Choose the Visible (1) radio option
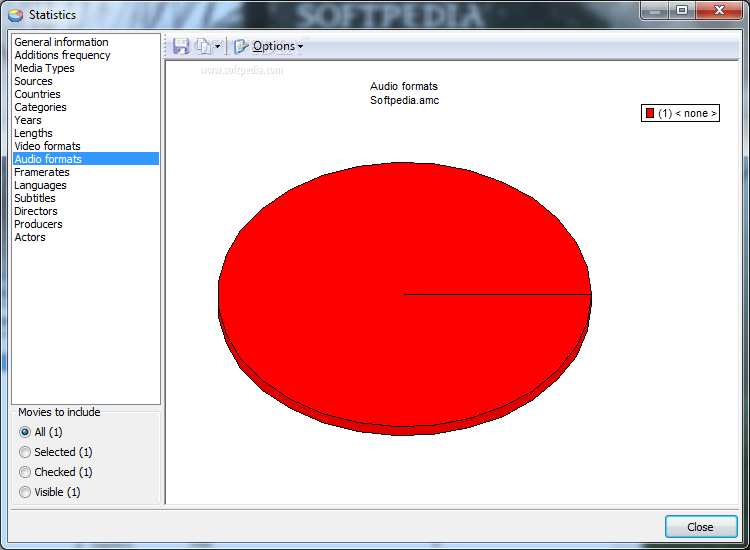This screenshot has width=750, height=550. point(25,492)
